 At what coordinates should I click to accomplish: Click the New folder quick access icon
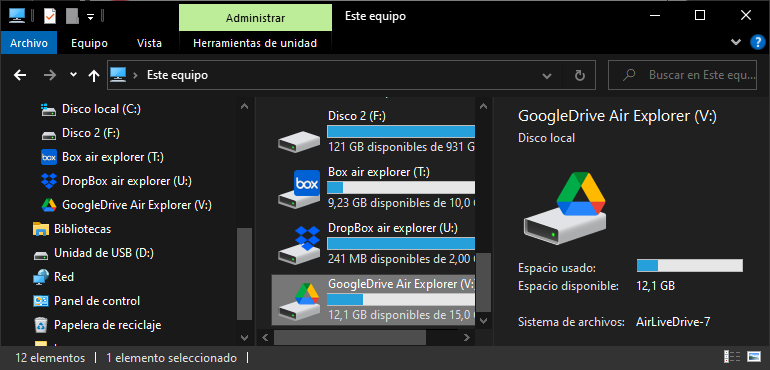tap(72, 16)
